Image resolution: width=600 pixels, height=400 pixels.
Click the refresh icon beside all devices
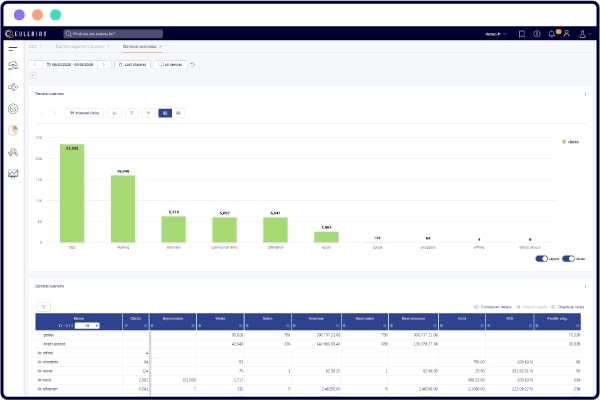pyautogui.click(x=193, y=65)
